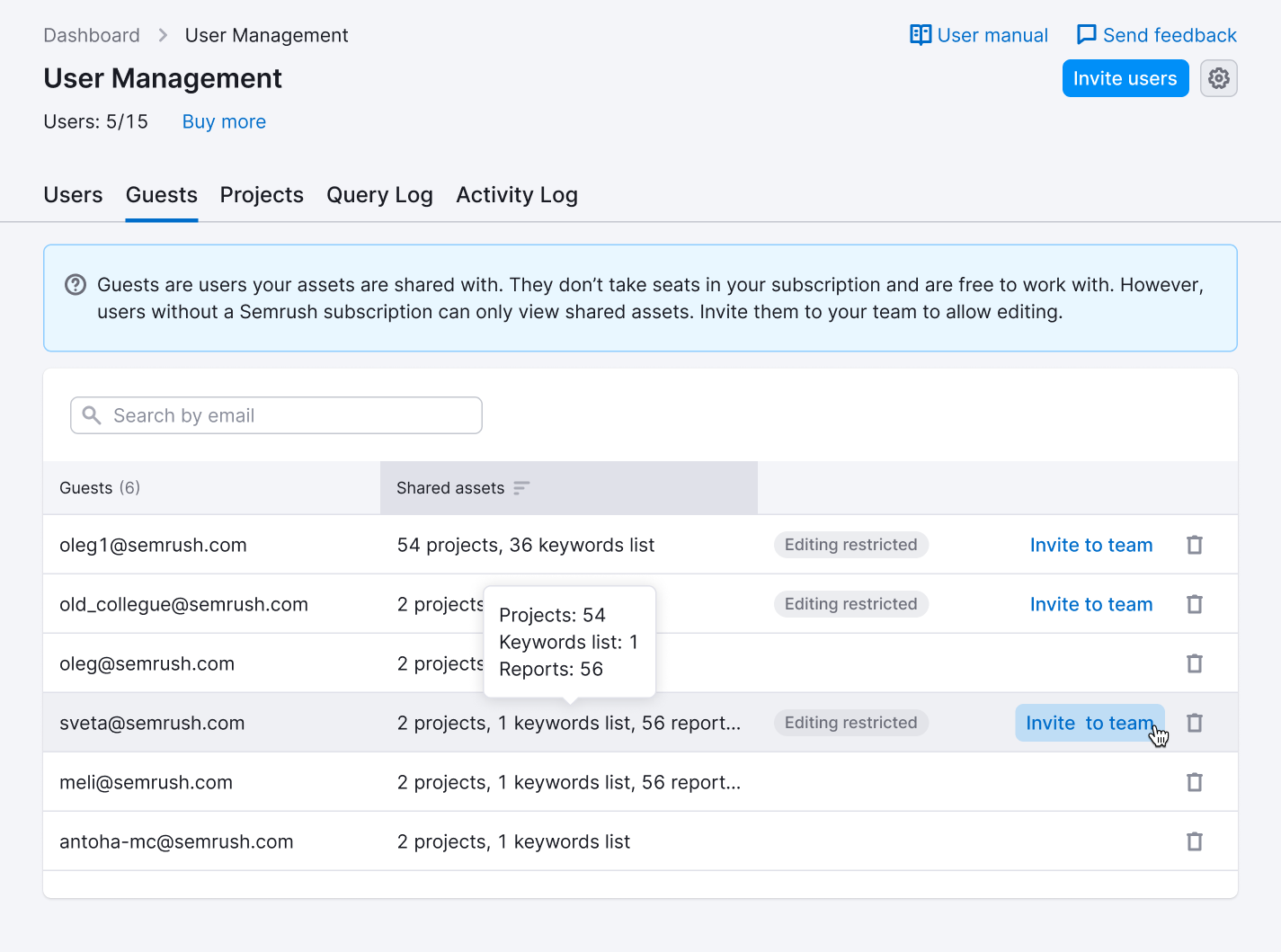Invite sveta@semrush.com to team
1281x952 pixels.
point(1090,723)
